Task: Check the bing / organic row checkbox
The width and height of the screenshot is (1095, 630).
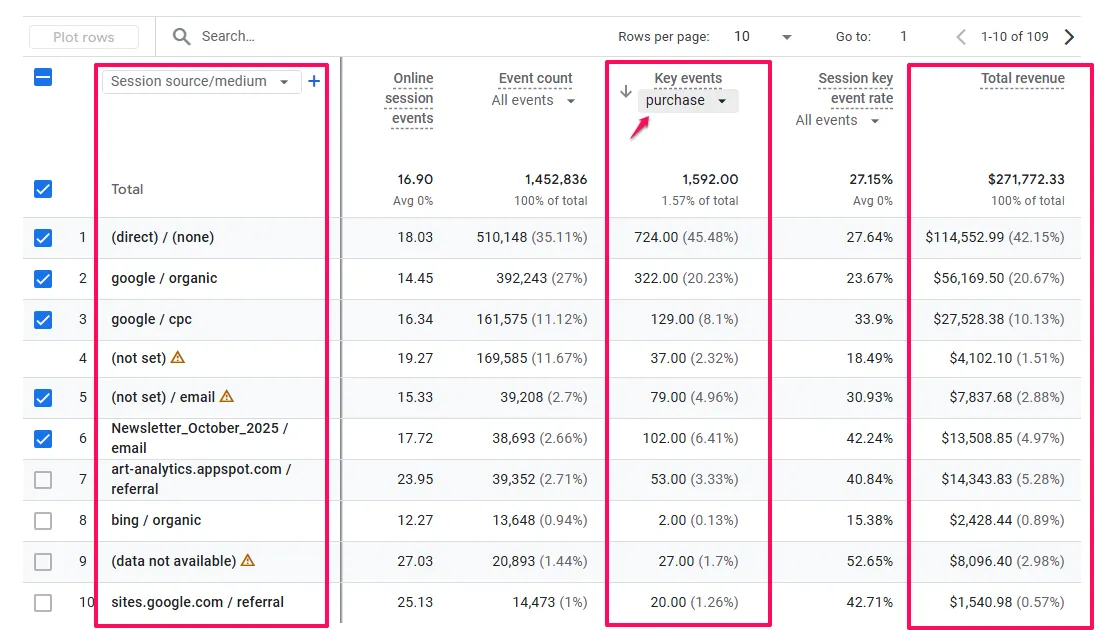Action: pos(43,521)
